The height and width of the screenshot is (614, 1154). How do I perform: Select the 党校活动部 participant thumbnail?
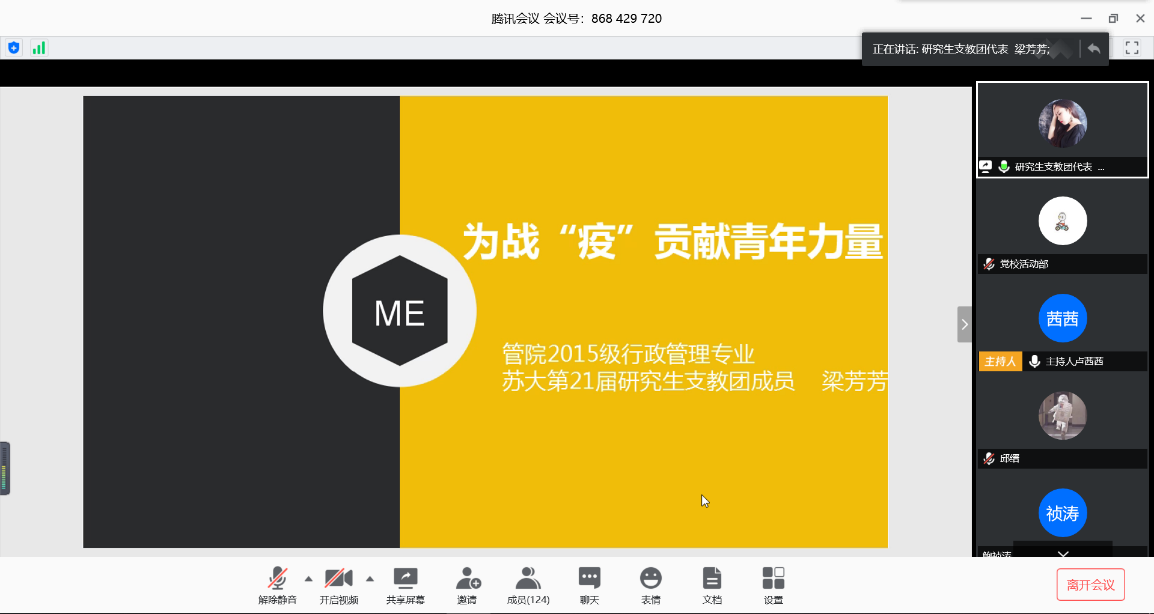(x=1062, y=226)
